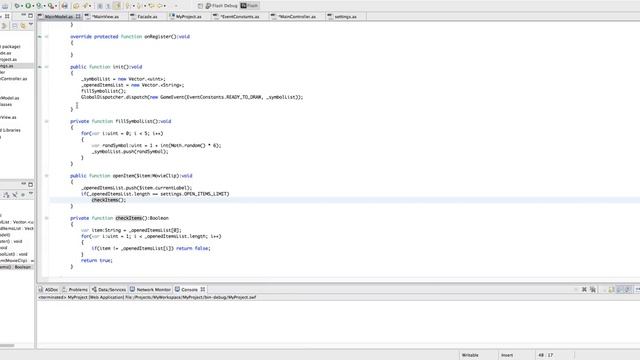Screen dimensions: 640x360
Task: Click the Remove Launch icon in Console toolbar
Action: (x=584, y=289)
